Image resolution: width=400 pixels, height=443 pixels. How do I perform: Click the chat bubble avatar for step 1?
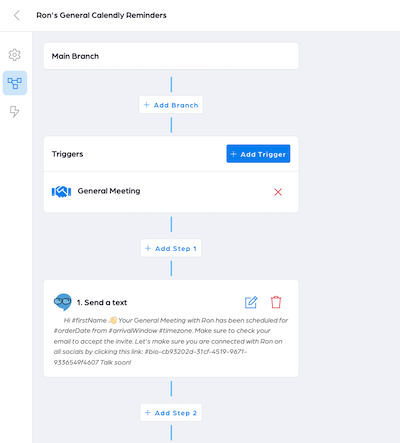63,302
